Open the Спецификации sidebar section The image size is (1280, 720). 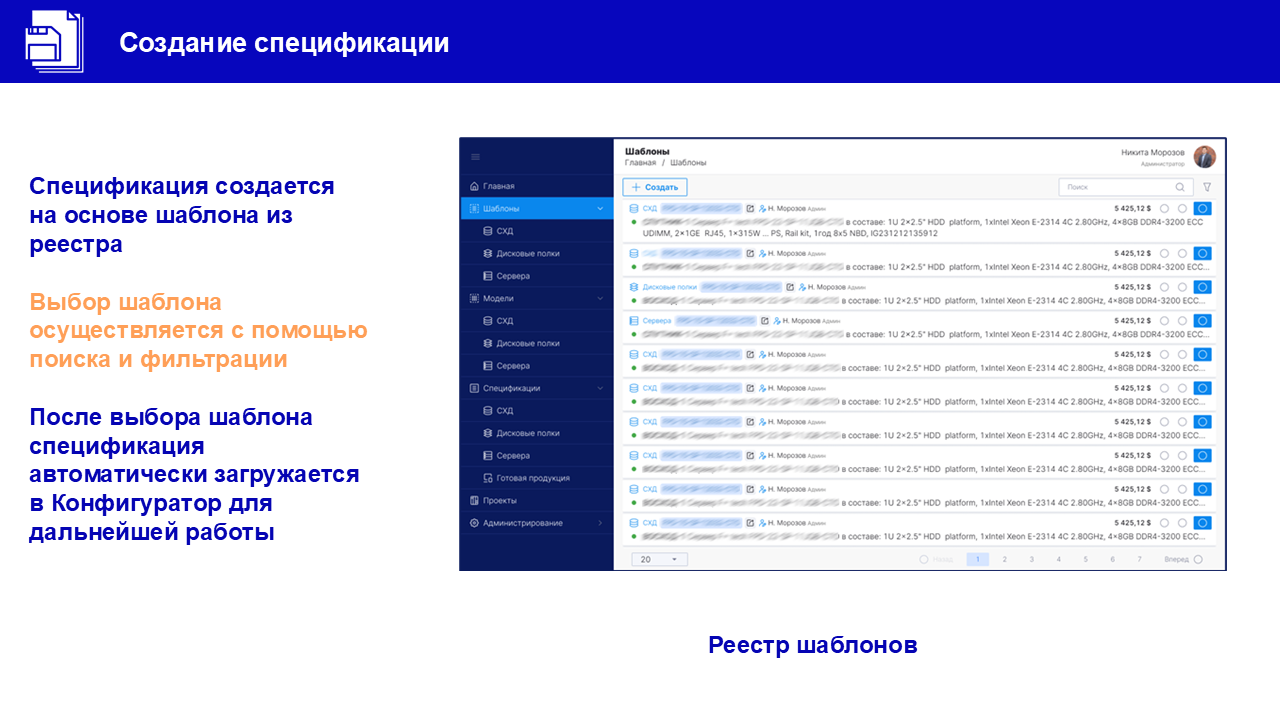pyautogui.click(x=537, y=388)
